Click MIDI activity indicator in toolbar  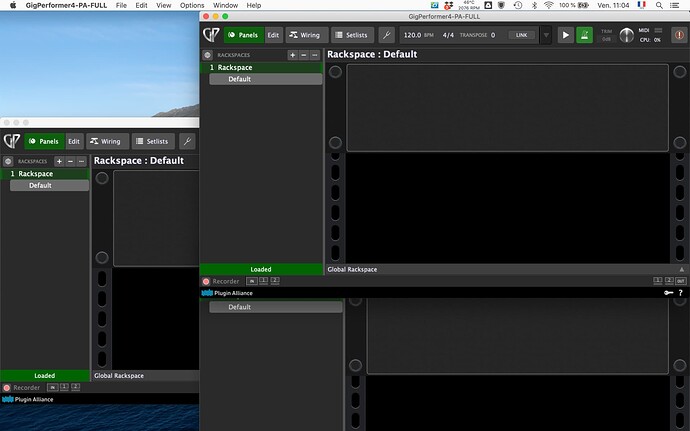point(658,30)
